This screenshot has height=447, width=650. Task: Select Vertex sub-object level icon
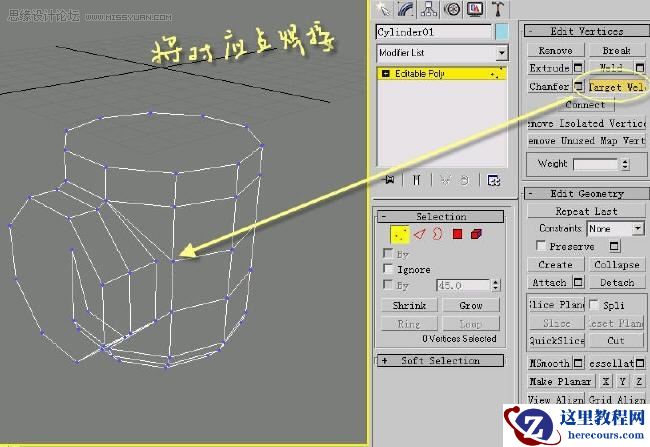(400, 235)
